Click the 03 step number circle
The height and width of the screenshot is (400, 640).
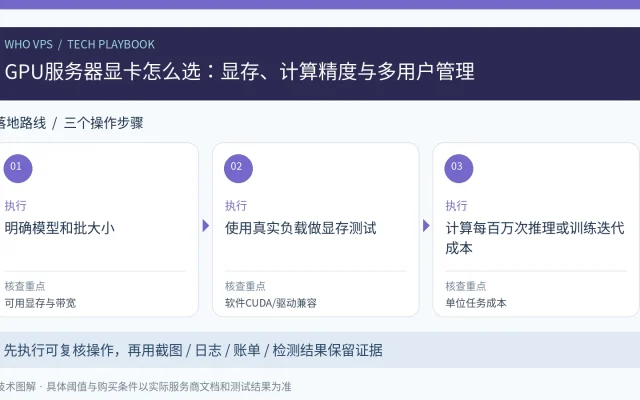[459, 168]
